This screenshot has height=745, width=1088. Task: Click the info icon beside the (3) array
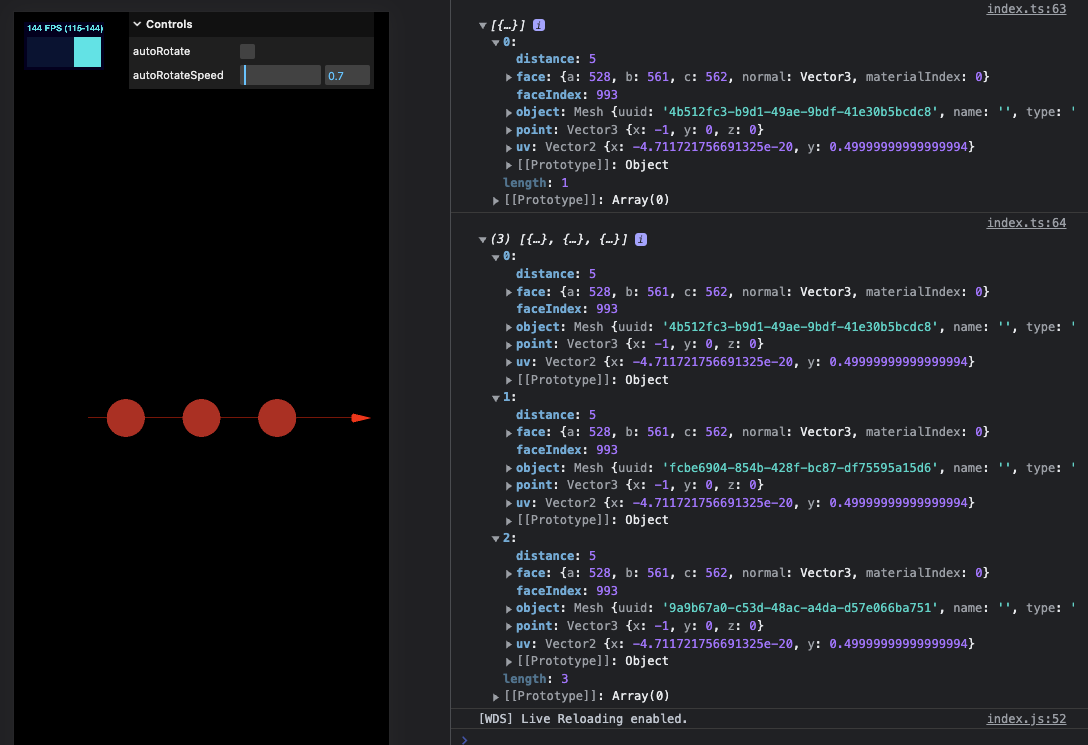coord(640,240)
